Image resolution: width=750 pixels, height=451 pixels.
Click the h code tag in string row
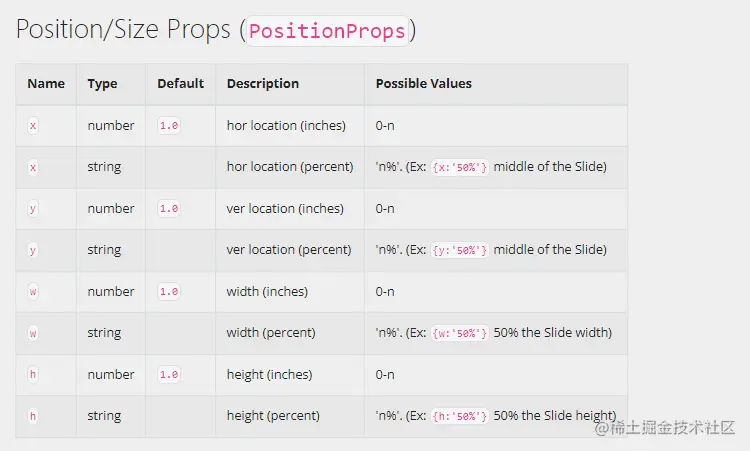[33, 416]
